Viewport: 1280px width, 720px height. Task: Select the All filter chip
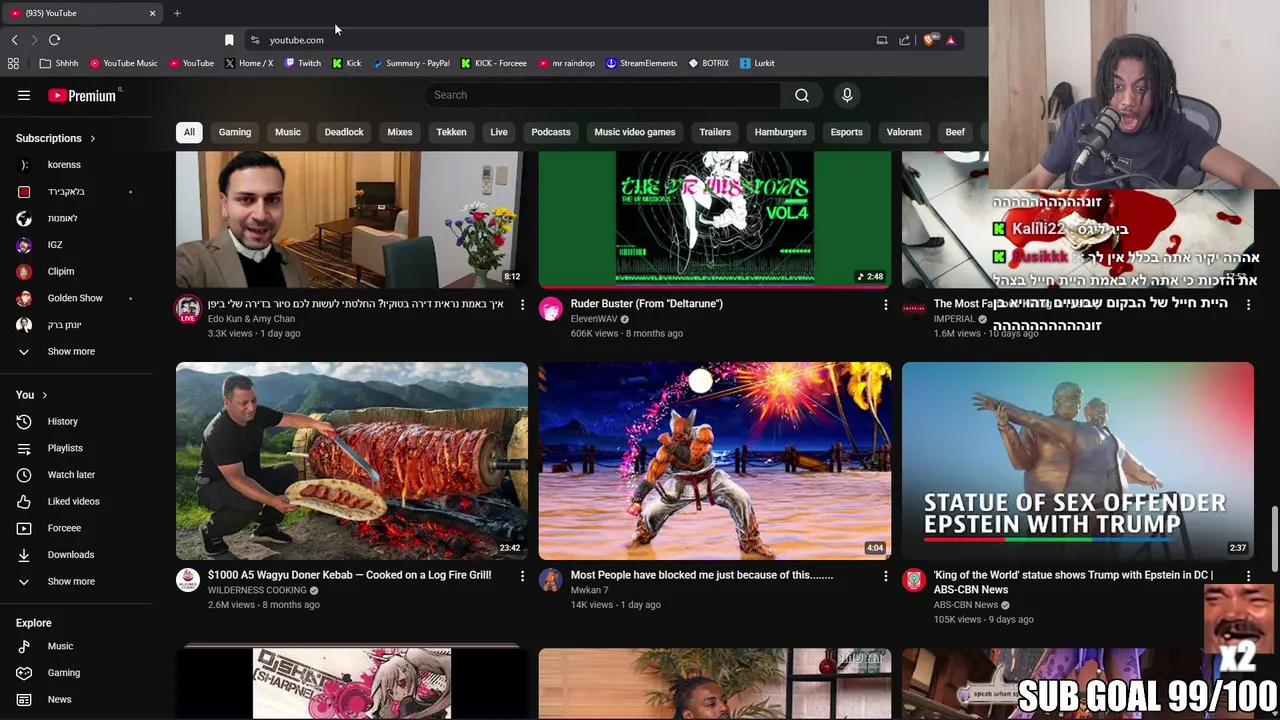pyautogui.click(x=189, y=132)
